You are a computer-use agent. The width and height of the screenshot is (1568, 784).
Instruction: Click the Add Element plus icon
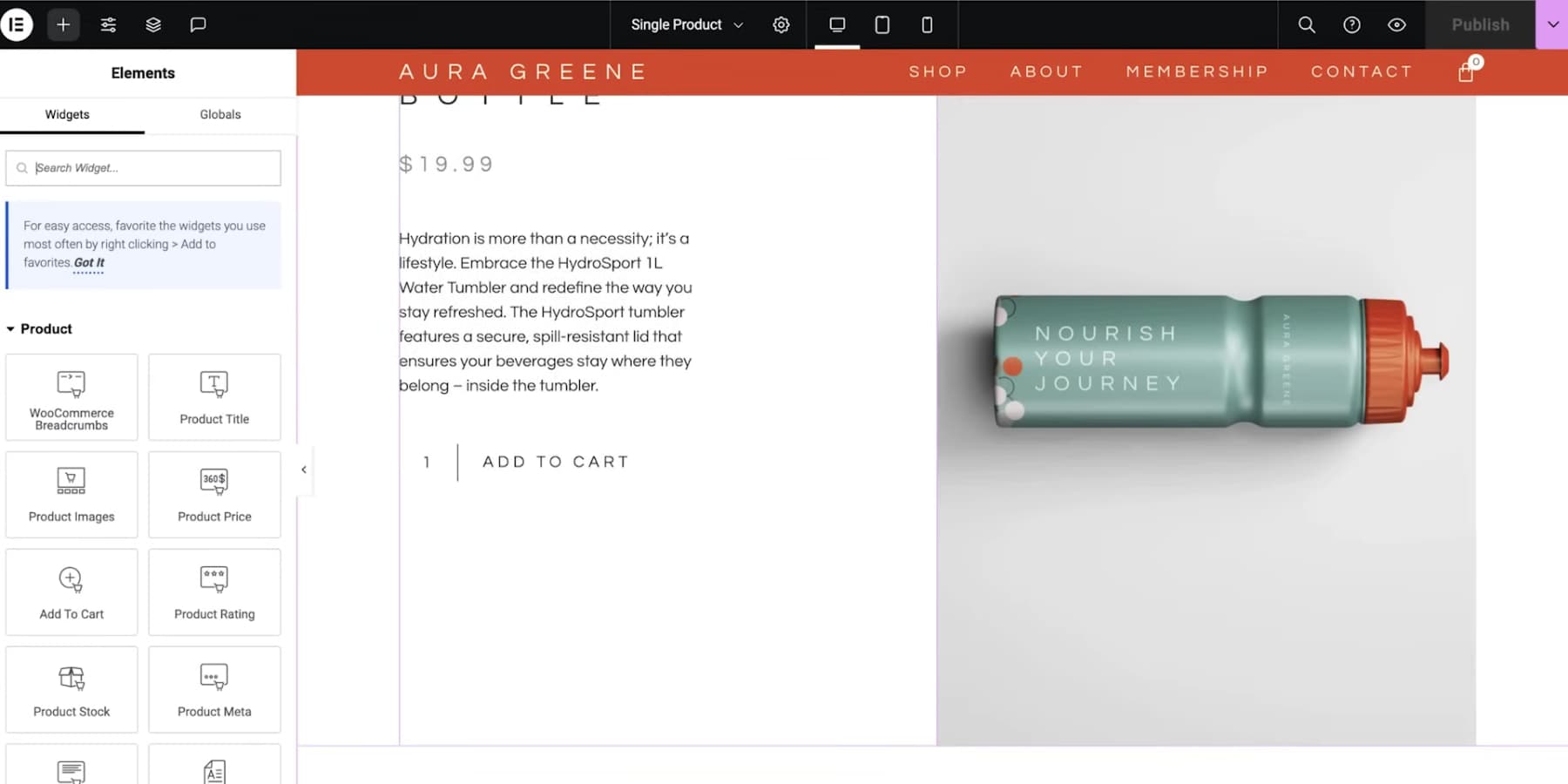(63, 24)
